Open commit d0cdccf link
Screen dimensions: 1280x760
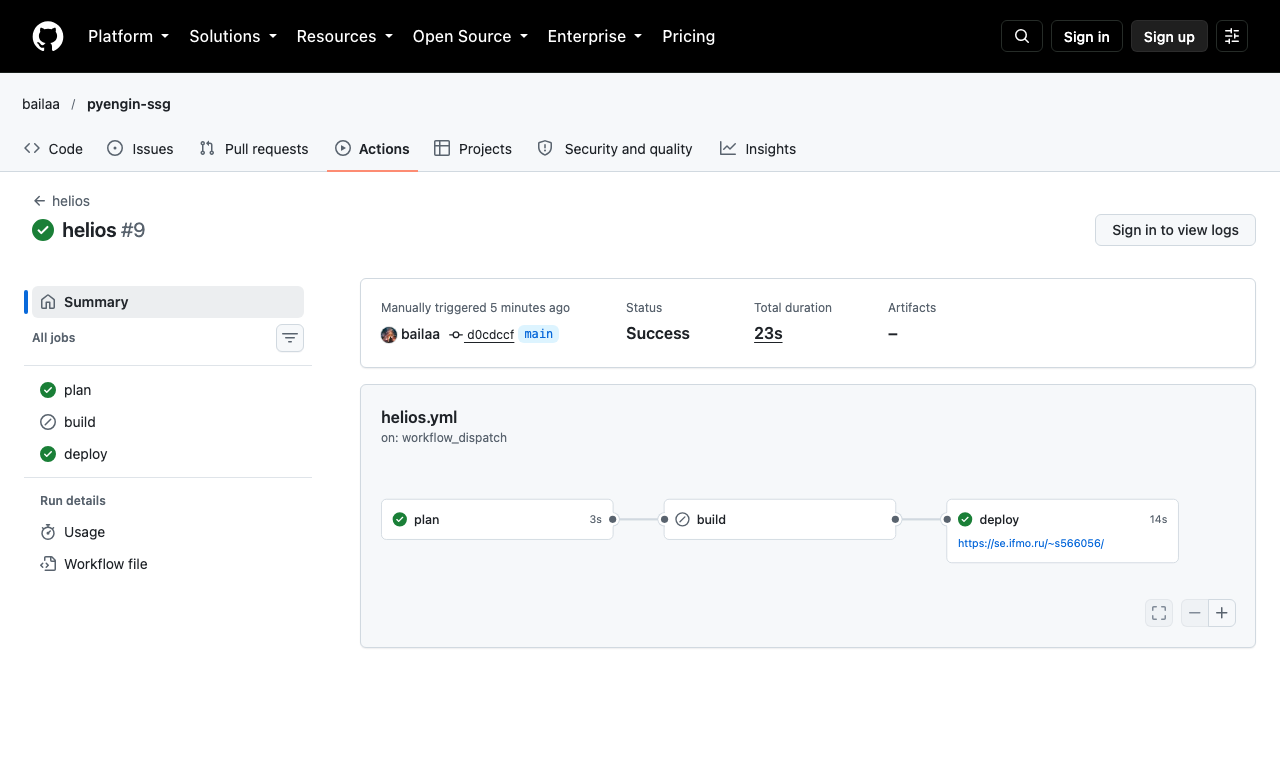[x=490, y=335]
